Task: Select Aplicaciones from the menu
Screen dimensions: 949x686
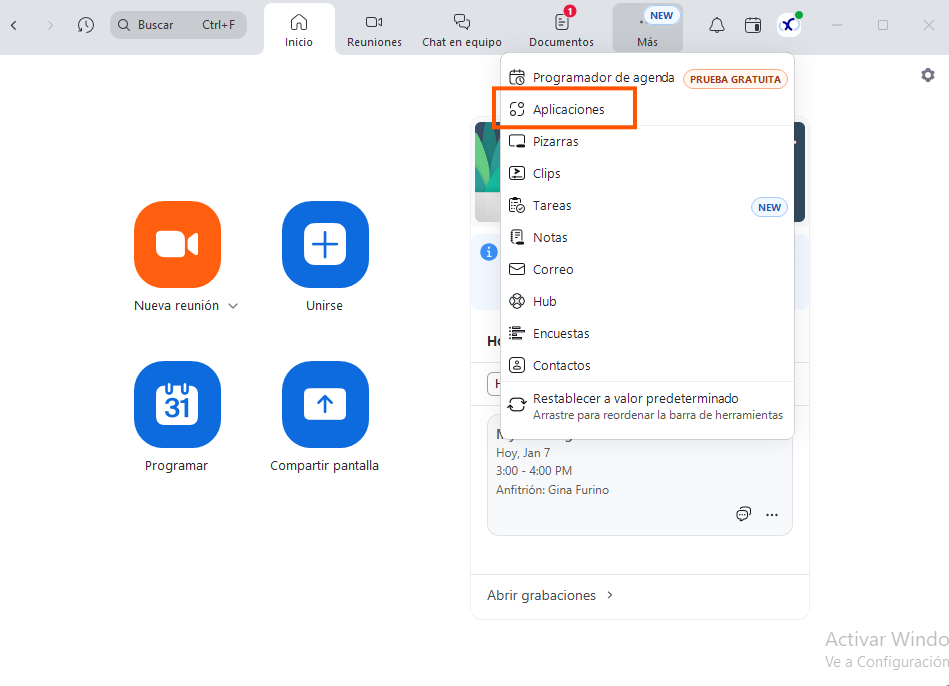Action: tap(648, 110)
